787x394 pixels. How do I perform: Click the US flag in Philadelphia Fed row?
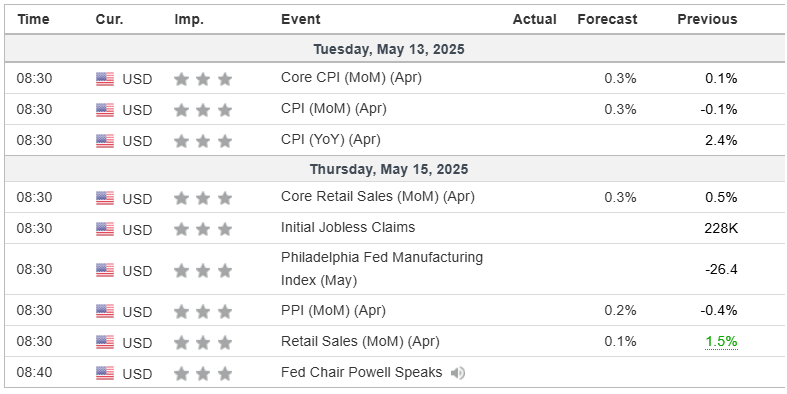pos(105,270)
